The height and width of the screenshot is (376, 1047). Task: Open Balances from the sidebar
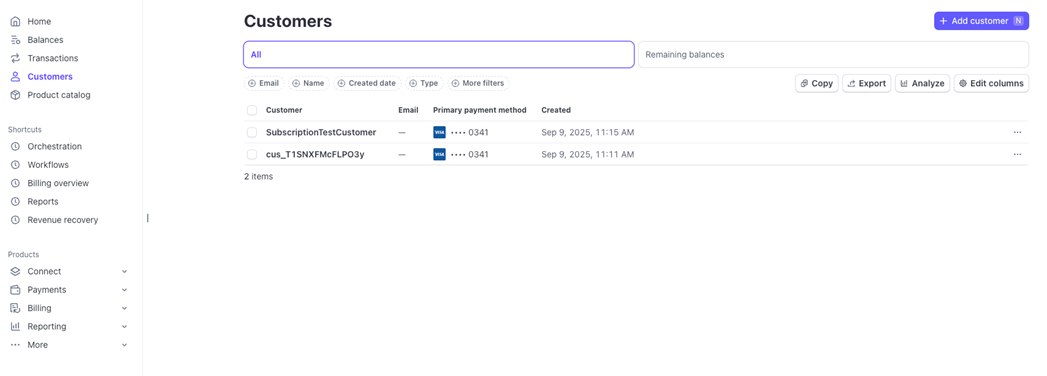[x=45, y=40]
